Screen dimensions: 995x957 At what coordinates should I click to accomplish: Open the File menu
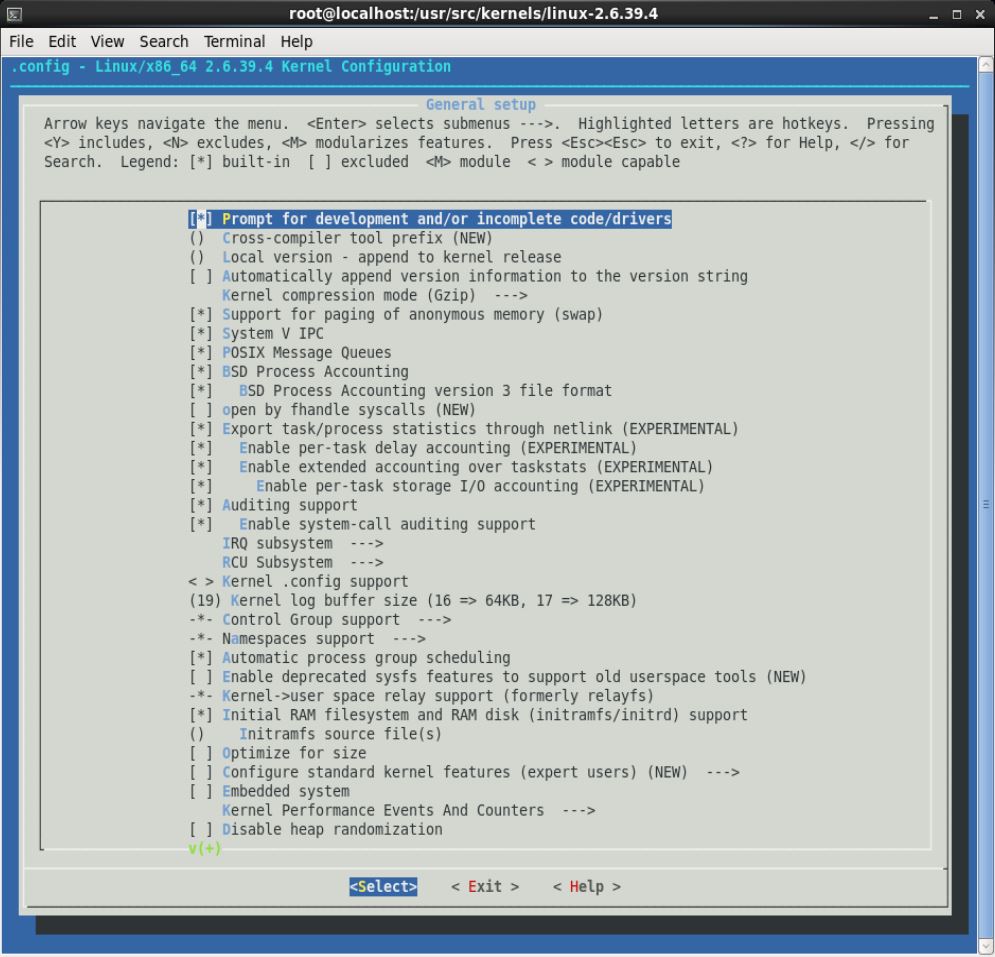click(x=21, y=42)
